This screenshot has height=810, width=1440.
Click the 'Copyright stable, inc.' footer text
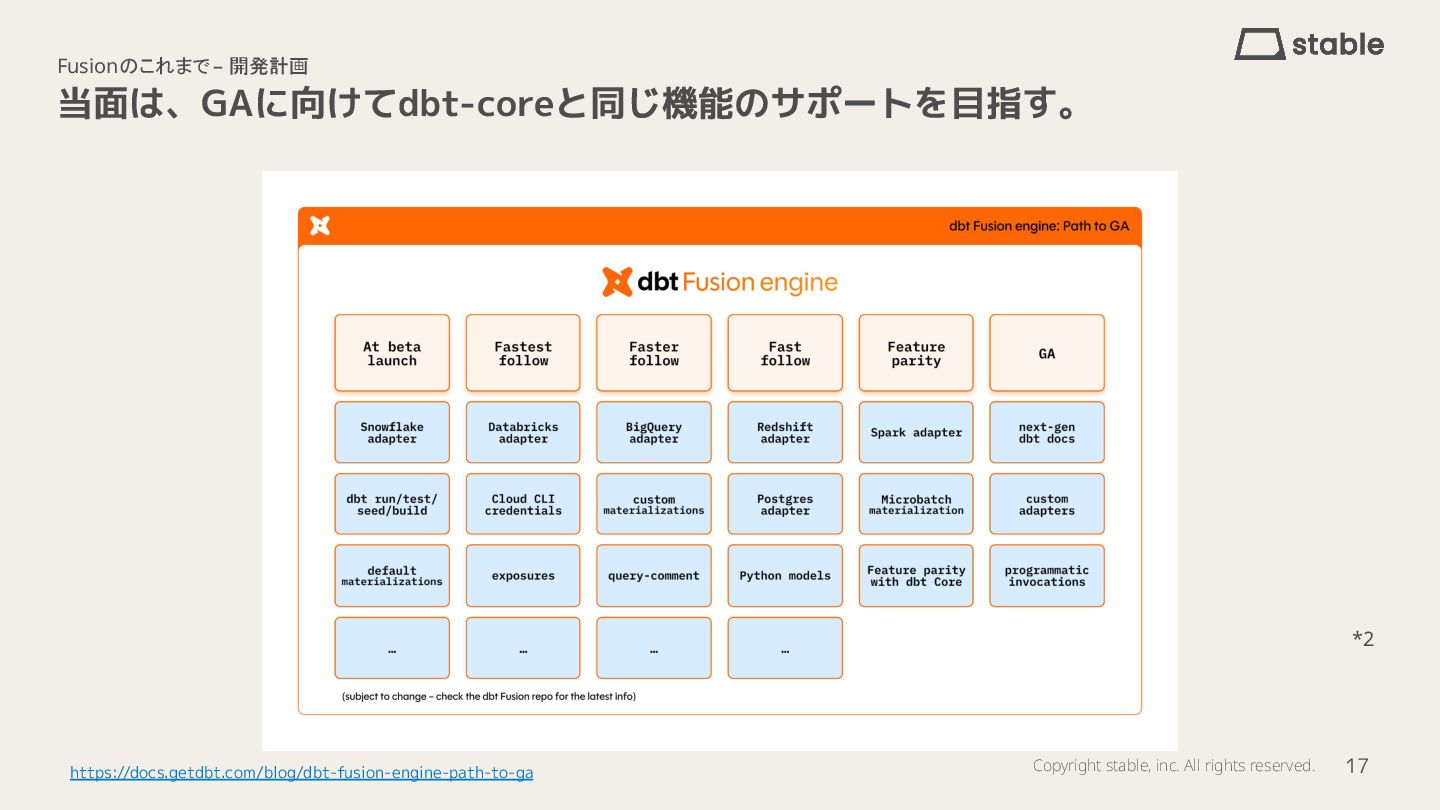(x=1173, y=765)
